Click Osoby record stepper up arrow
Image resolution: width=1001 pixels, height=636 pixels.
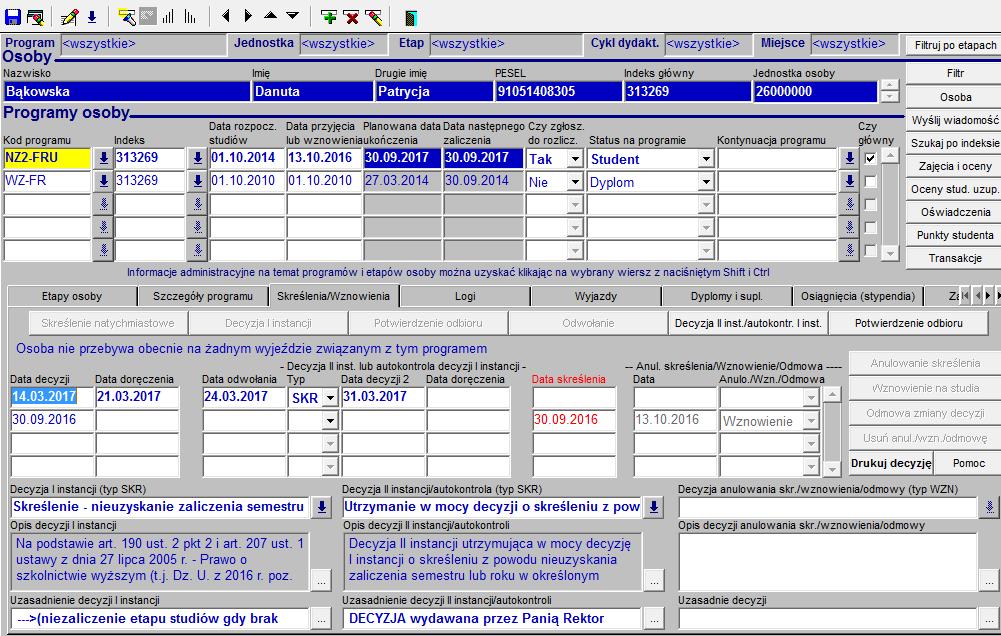pyautogui.click(x=889, y=85)
